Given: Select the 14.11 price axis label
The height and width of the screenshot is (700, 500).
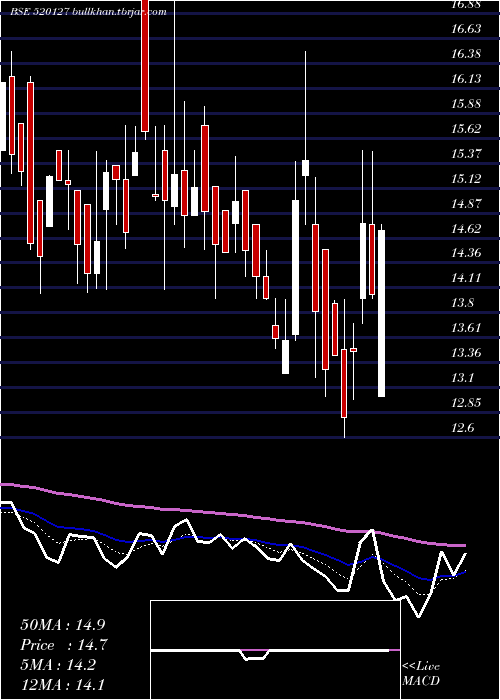Looking at the screenshot, I should pyautogui.click(x=466, y=278).
